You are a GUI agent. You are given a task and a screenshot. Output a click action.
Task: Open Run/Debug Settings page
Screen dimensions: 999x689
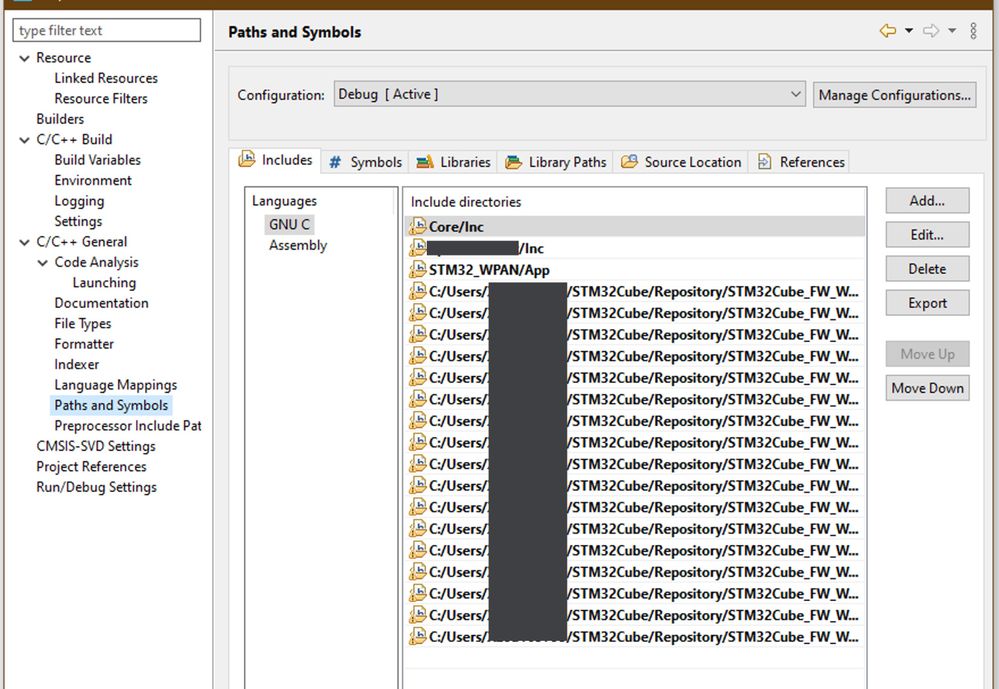click(96, 487)
